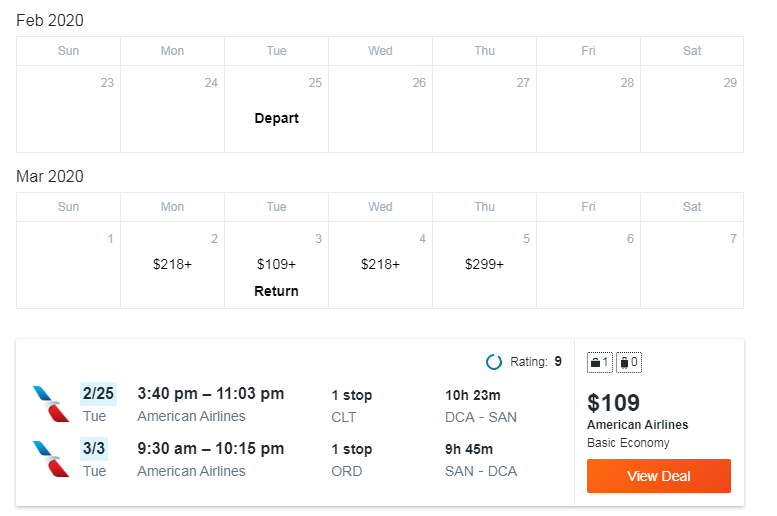Choose Mar 4 priced at $218+
777x516 pixels.
tap(381, 265)
